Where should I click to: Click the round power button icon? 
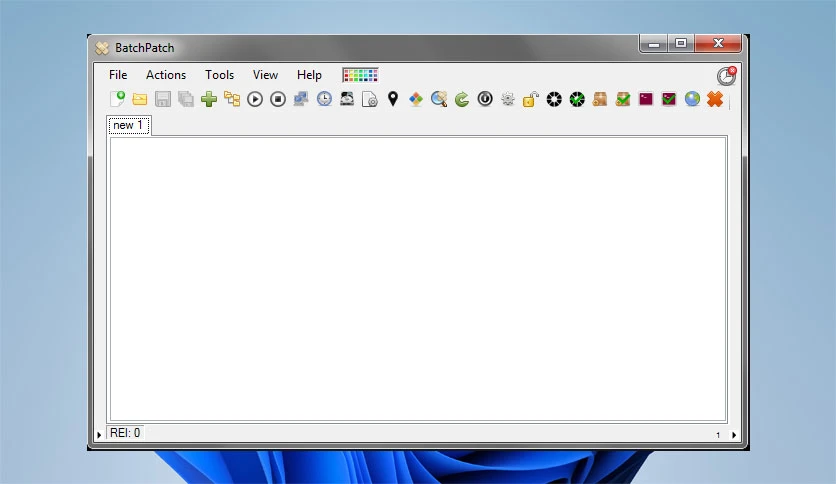tap(485, 99)
